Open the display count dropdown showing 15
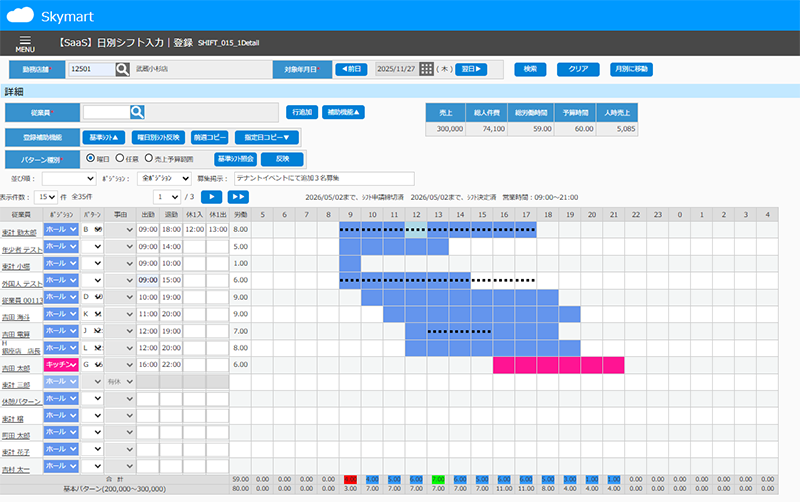800x502 pixels. coord(46,197)
